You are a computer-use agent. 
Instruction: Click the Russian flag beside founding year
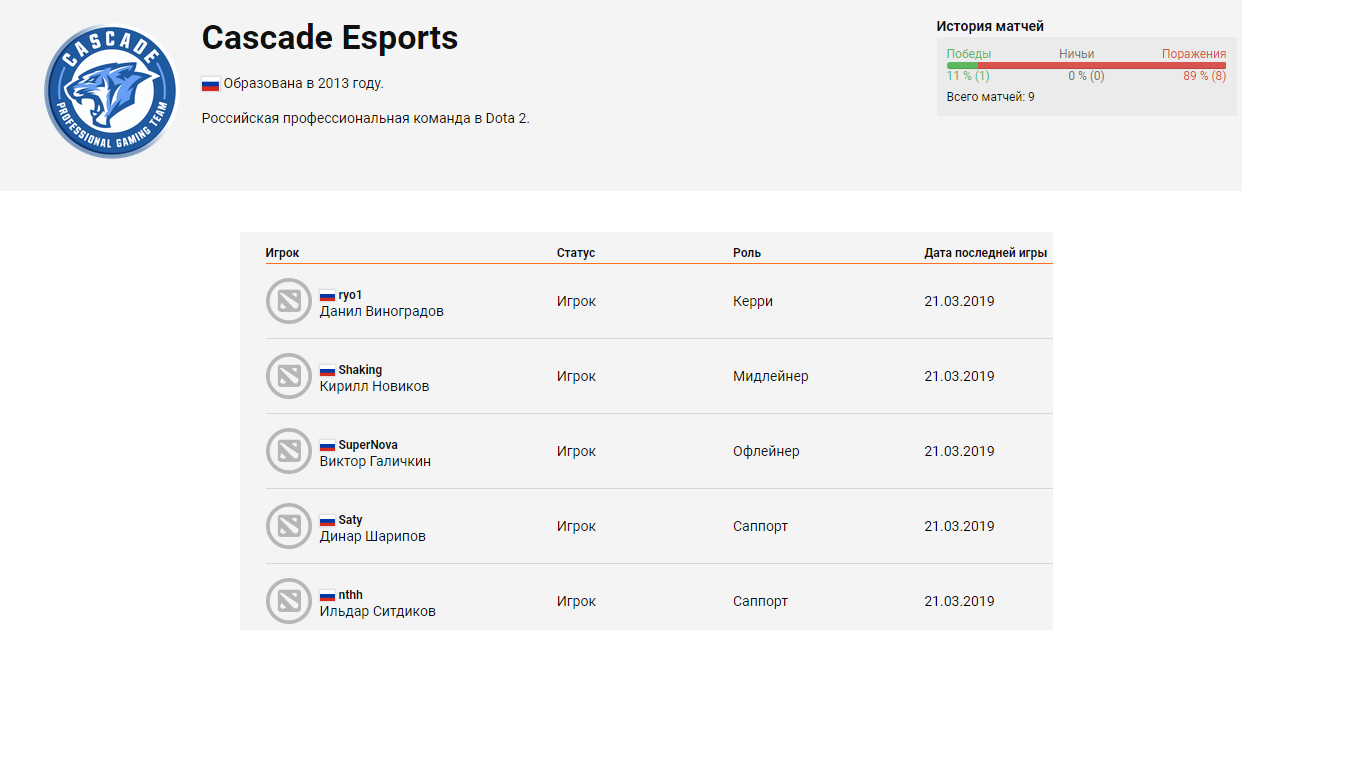[x=210, y=84]
